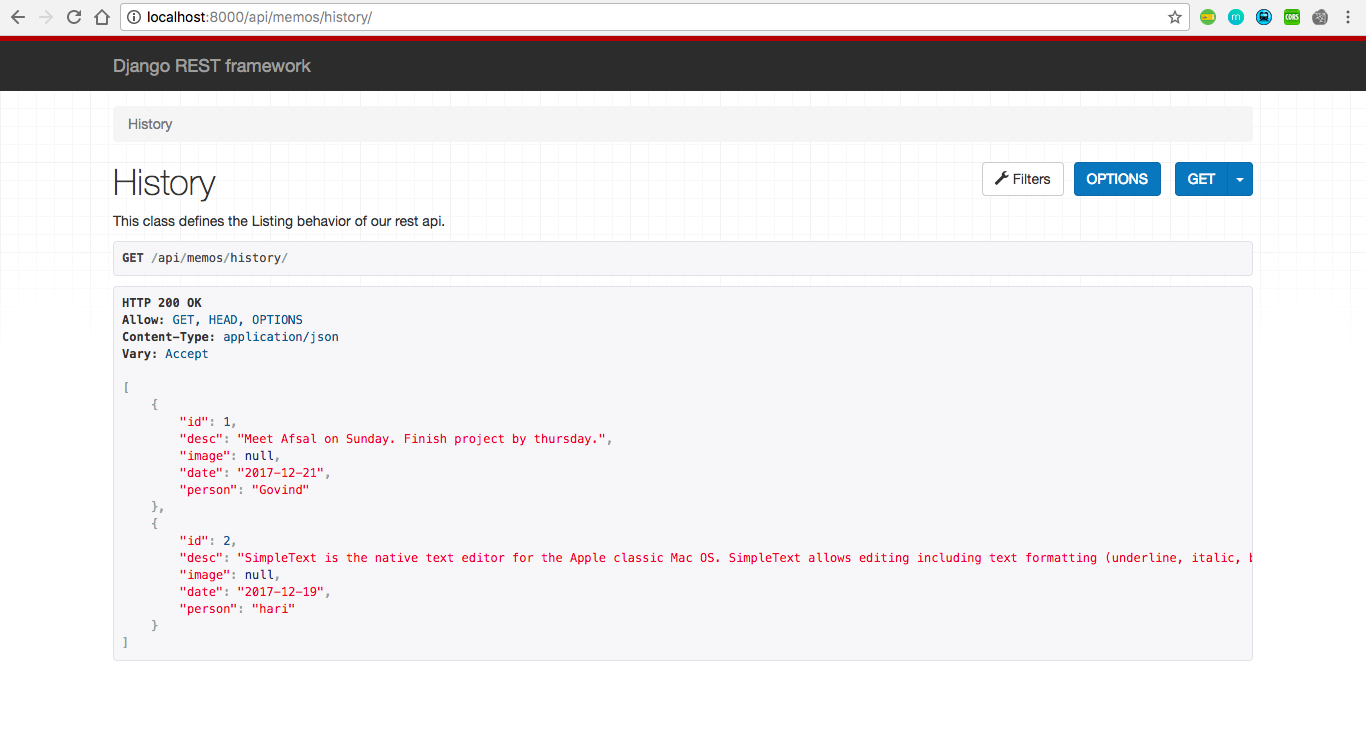The image size is (1366, 730).
Task: Click the class description sentence
Action: 279,221
